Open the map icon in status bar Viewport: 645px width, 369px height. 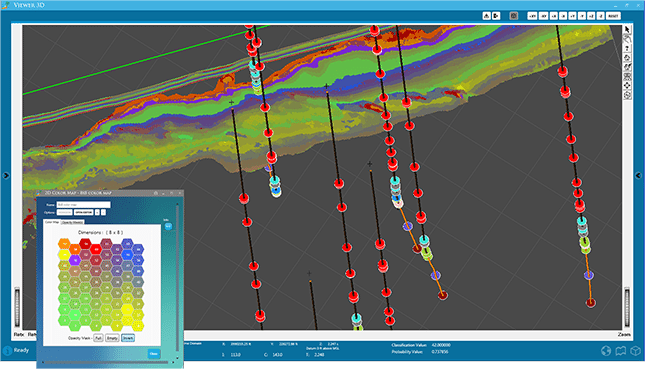pyautogui.click(x=621, y=350)
